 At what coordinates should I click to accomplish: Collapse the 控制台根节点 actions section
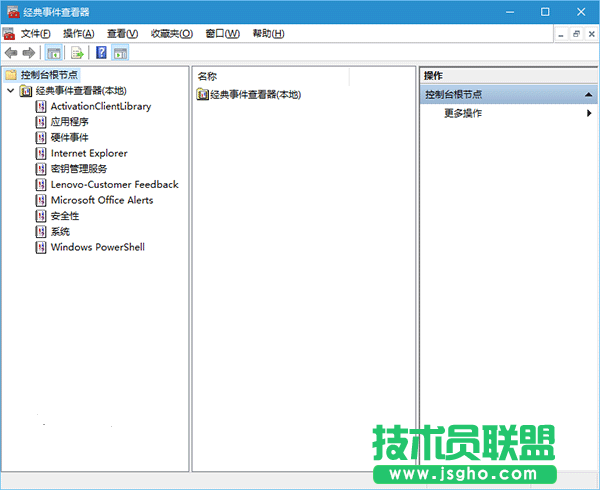point(590,95)
